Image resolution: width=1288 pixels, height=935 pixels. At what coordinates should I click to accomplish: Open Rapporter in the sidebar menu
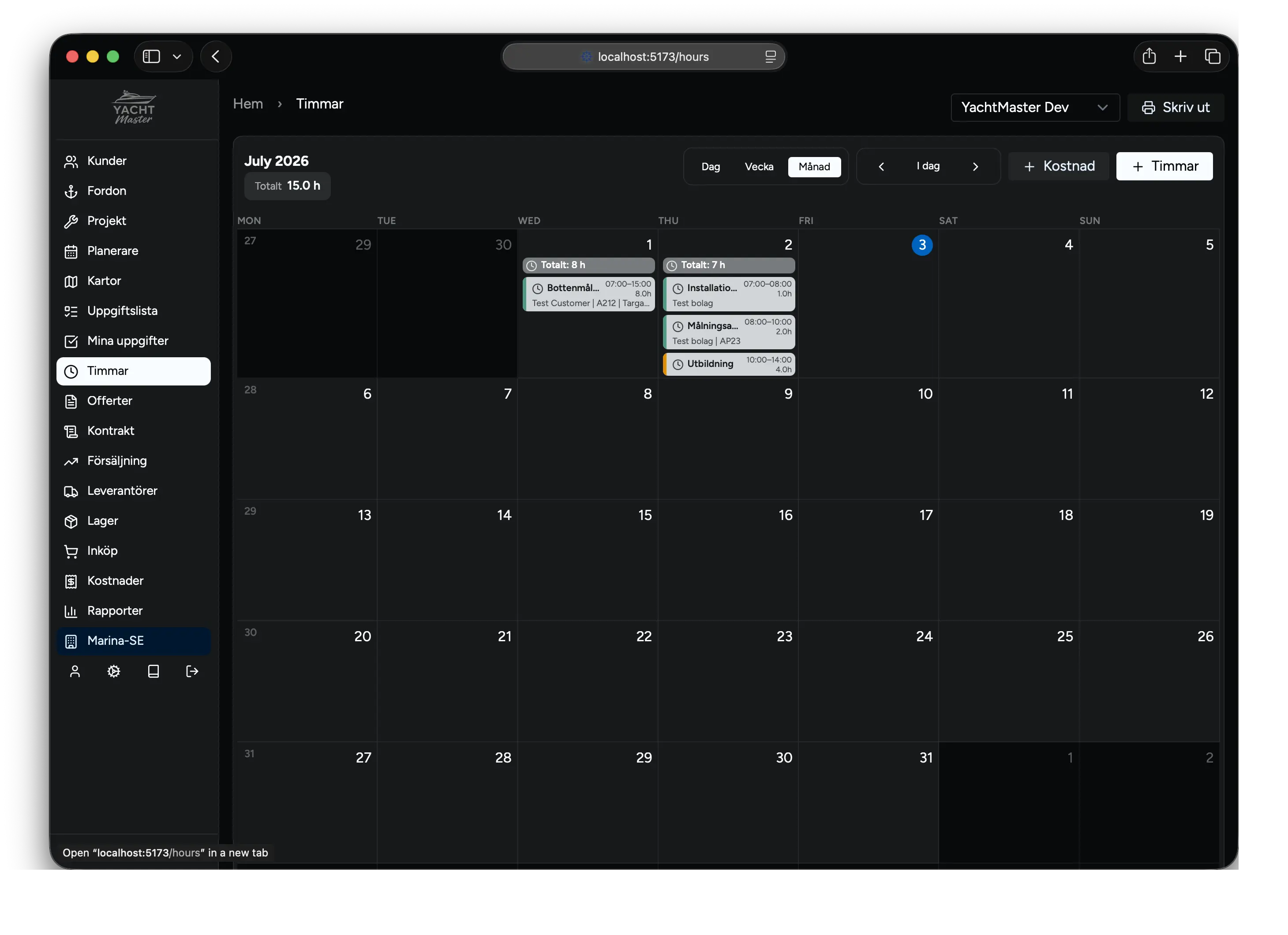134,611
